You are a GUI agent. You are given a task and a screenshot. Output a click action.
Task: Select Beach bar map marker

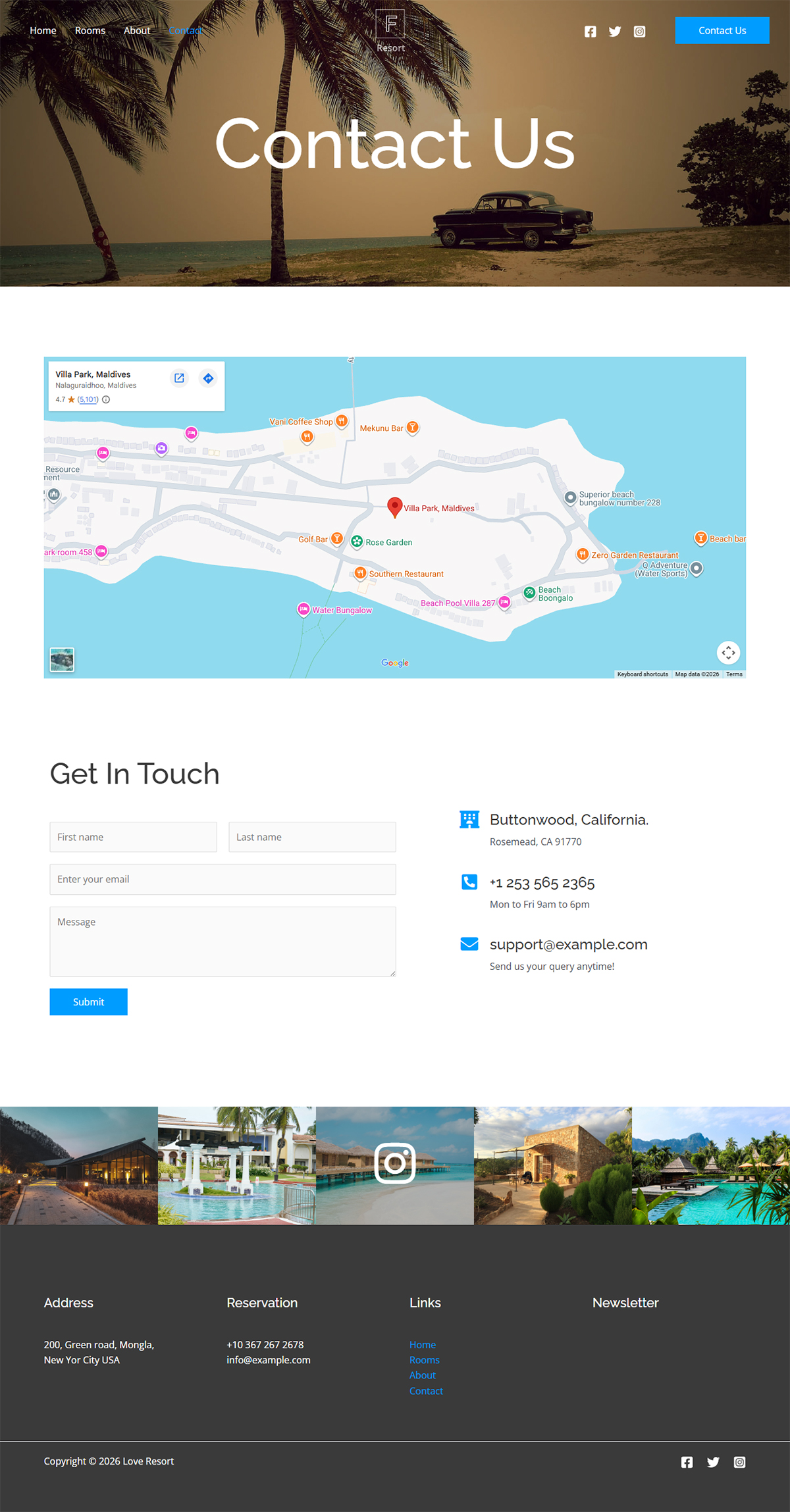click(700, 538)
